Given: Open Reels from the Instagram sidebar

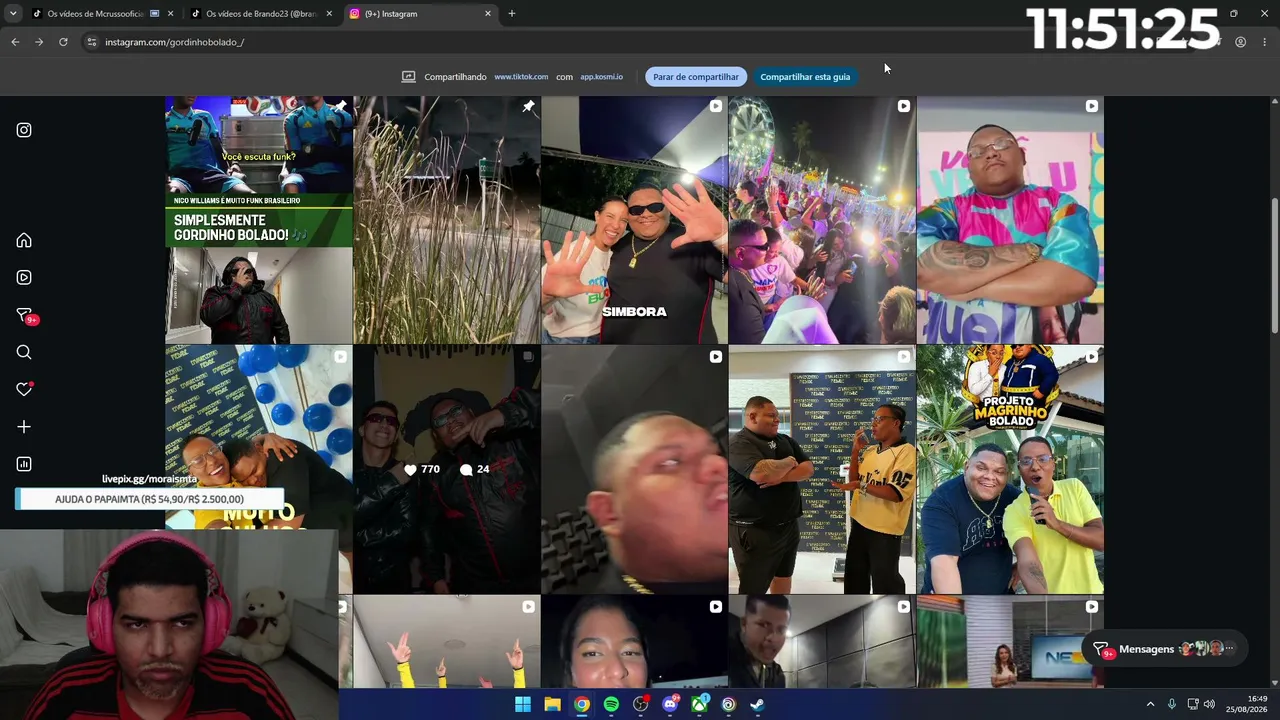Looking at the screenshot, I should [x=24, y=277].
